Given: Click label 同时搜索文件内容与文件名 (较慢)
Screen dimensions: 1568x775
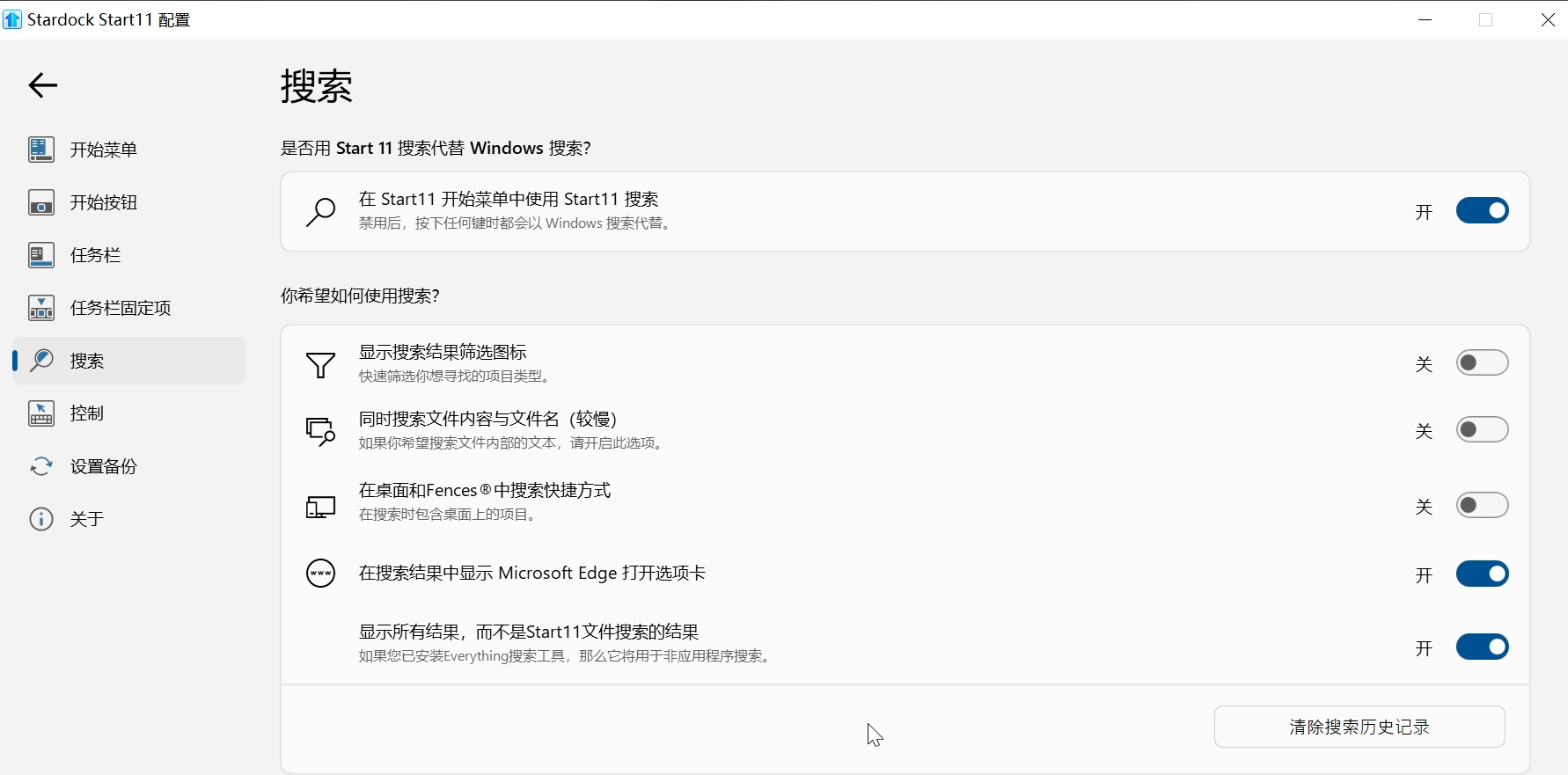Looking at the screenshot, I should pyautogui.click(x=487, y=419).
